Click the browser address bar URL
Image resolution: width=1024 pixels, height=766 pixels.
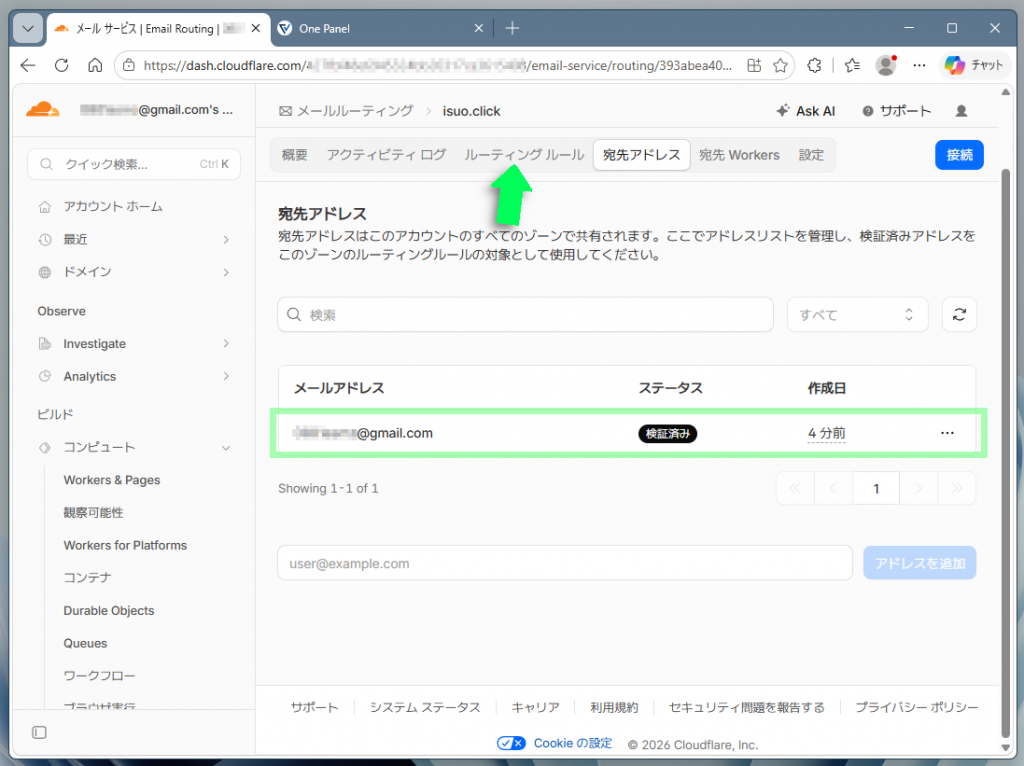[x=438, y=65]
